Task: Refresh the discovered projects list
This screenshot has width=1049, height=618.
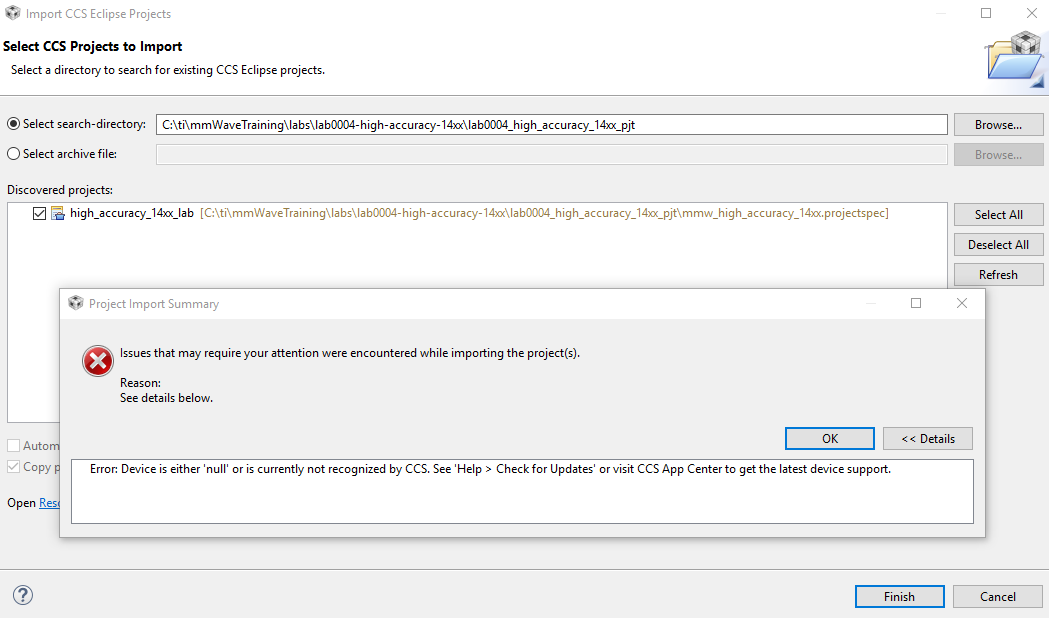Action: tap(998, 274)
